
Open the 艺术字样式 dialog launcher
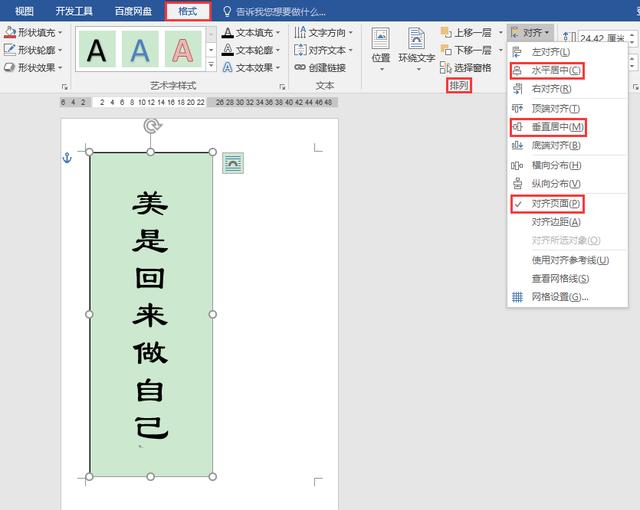[x=282, y=86]
